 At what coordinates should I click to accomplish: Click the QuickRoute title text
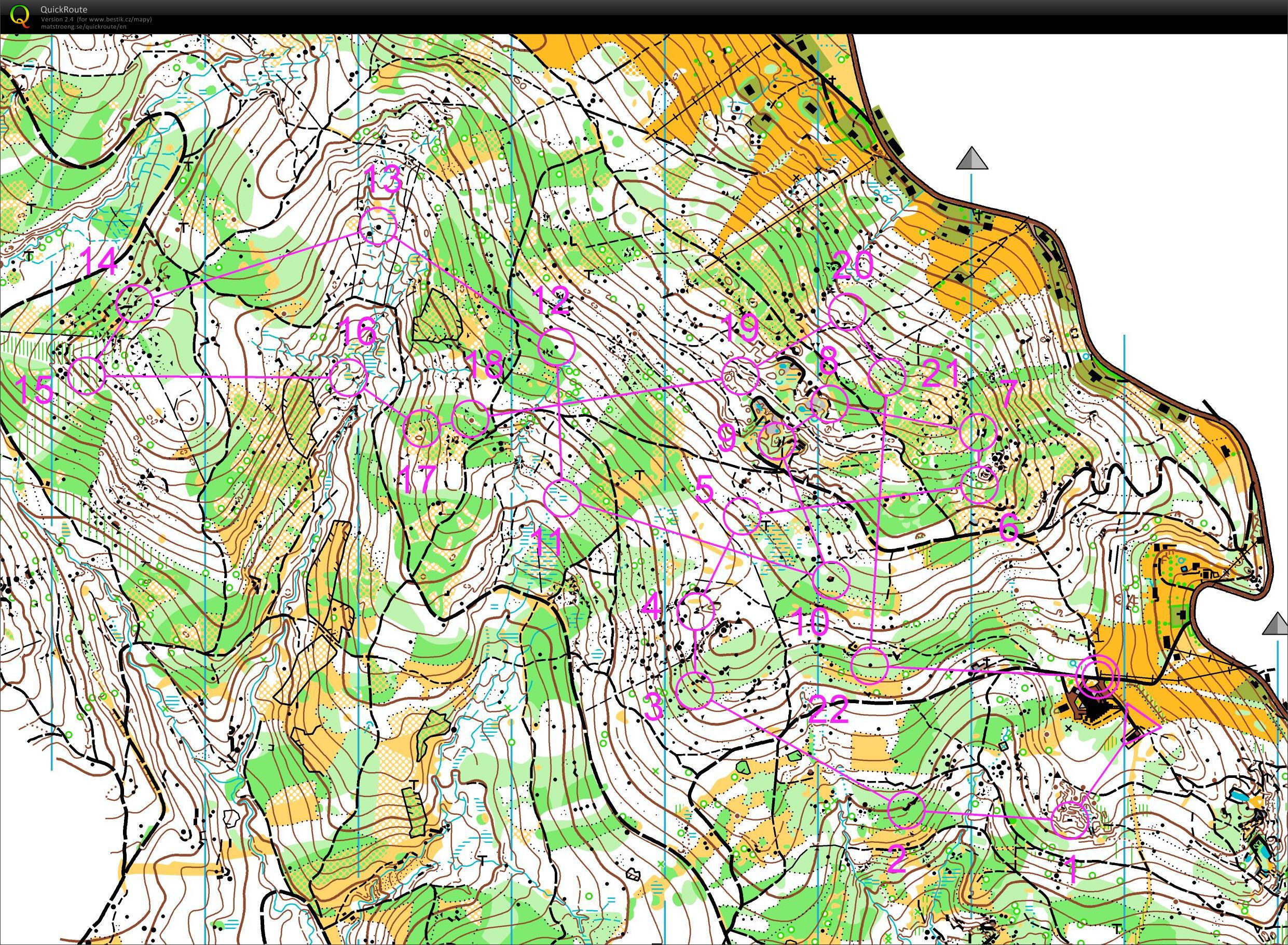64,9
